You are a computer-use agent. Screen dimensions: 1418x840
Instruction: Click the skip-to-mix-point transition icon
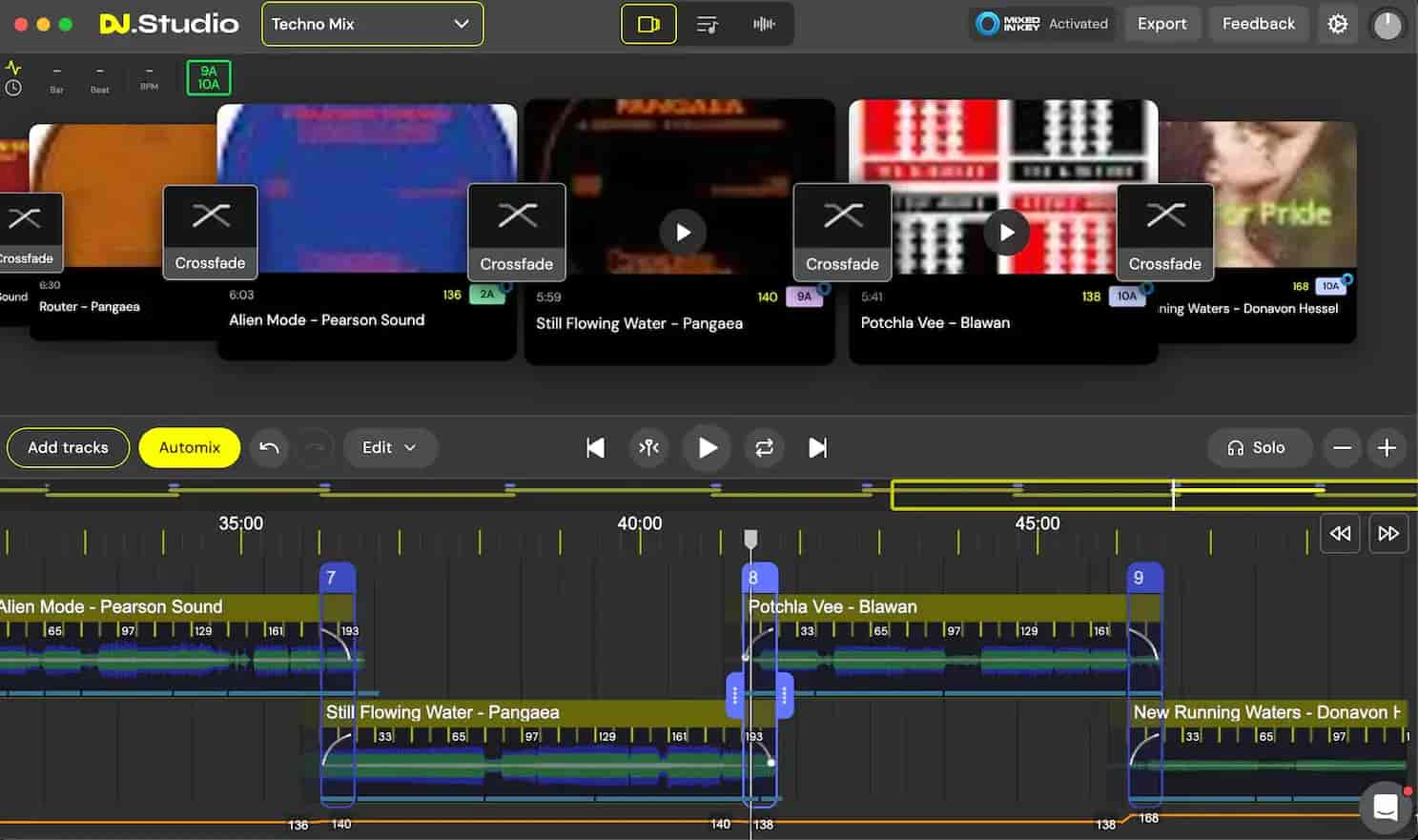pyautogui.click(x=648, y=447)
